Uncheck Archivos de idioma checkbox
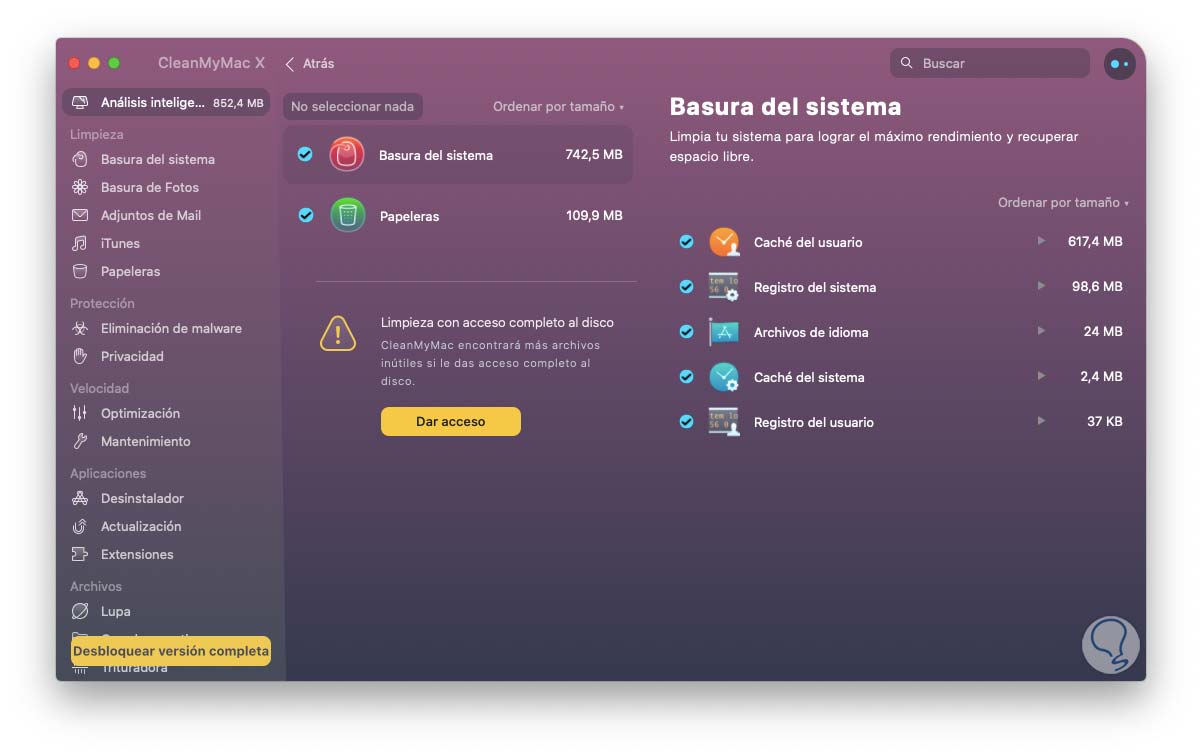 point(686,331)
